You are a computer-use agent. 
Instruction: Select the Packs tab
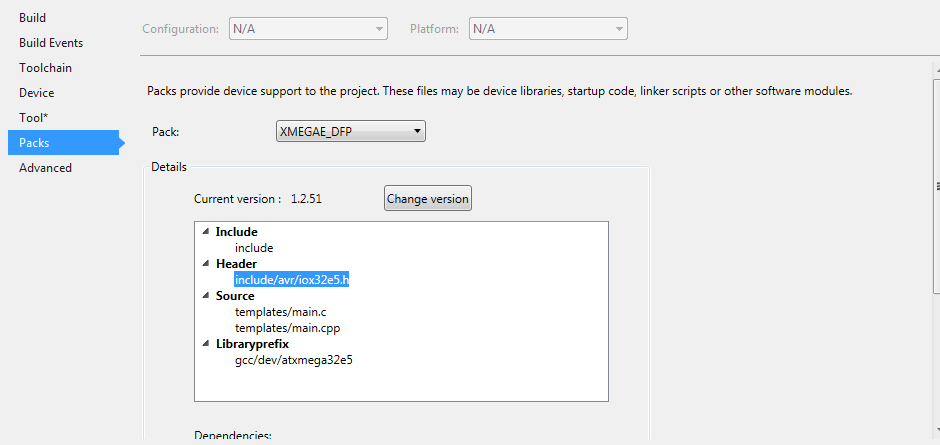click(x=34, y=143)
